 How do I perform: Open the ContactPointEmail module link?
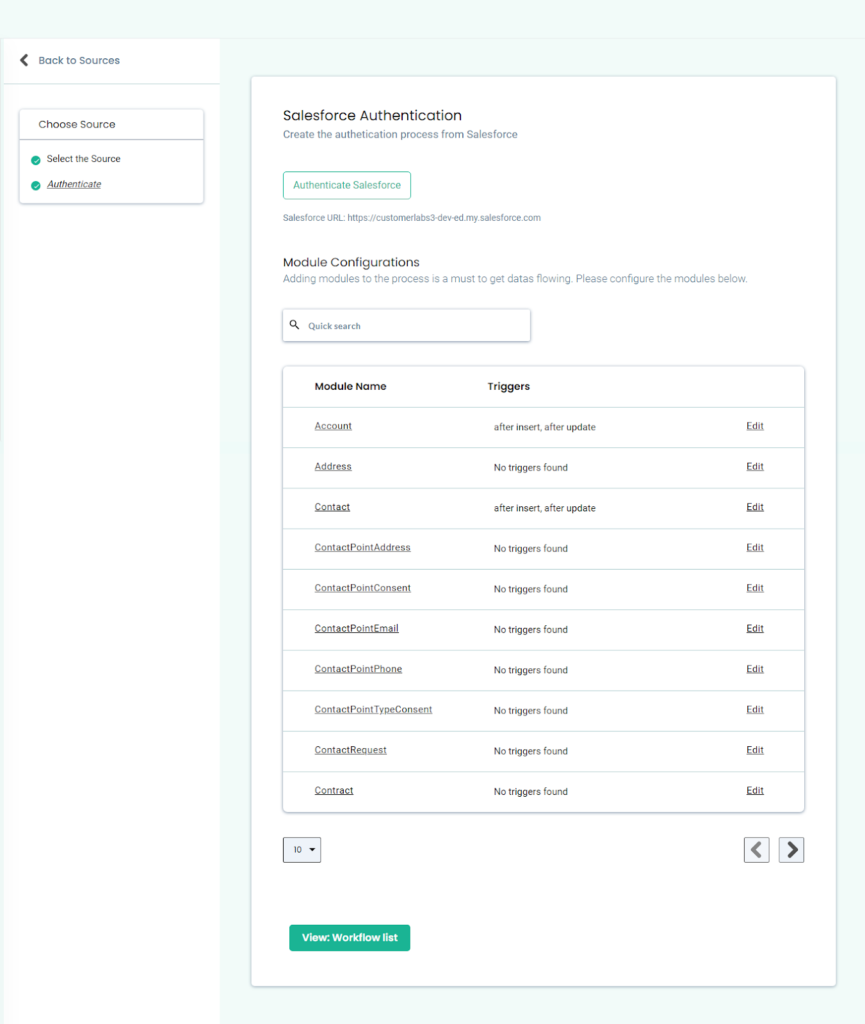point(356,628)
